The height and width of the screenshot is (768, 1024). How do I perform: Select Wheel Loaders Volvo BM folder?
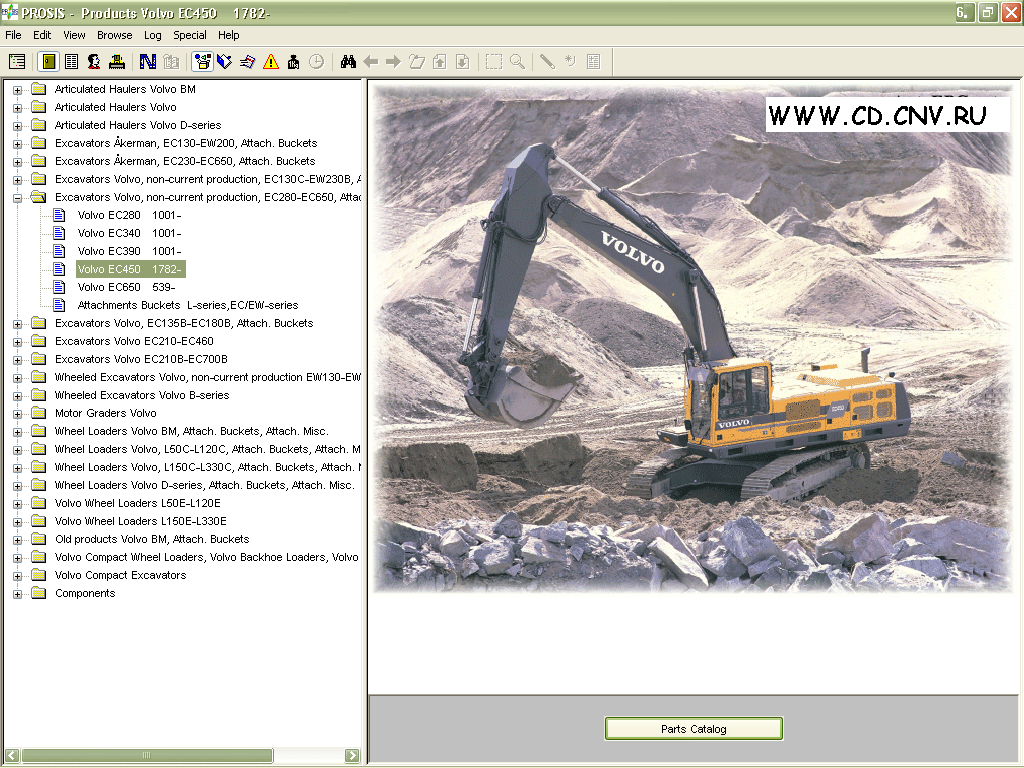tap(191, 431)
